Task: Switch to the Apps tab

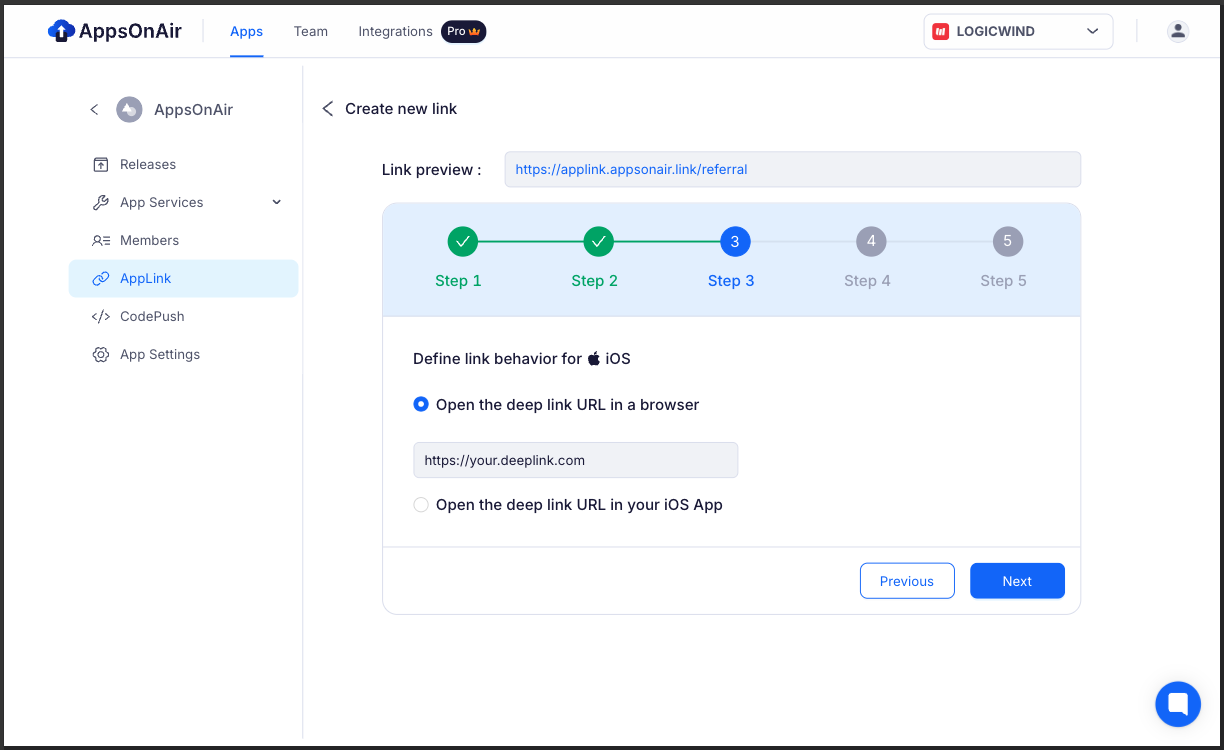Action: coord(246,31)
